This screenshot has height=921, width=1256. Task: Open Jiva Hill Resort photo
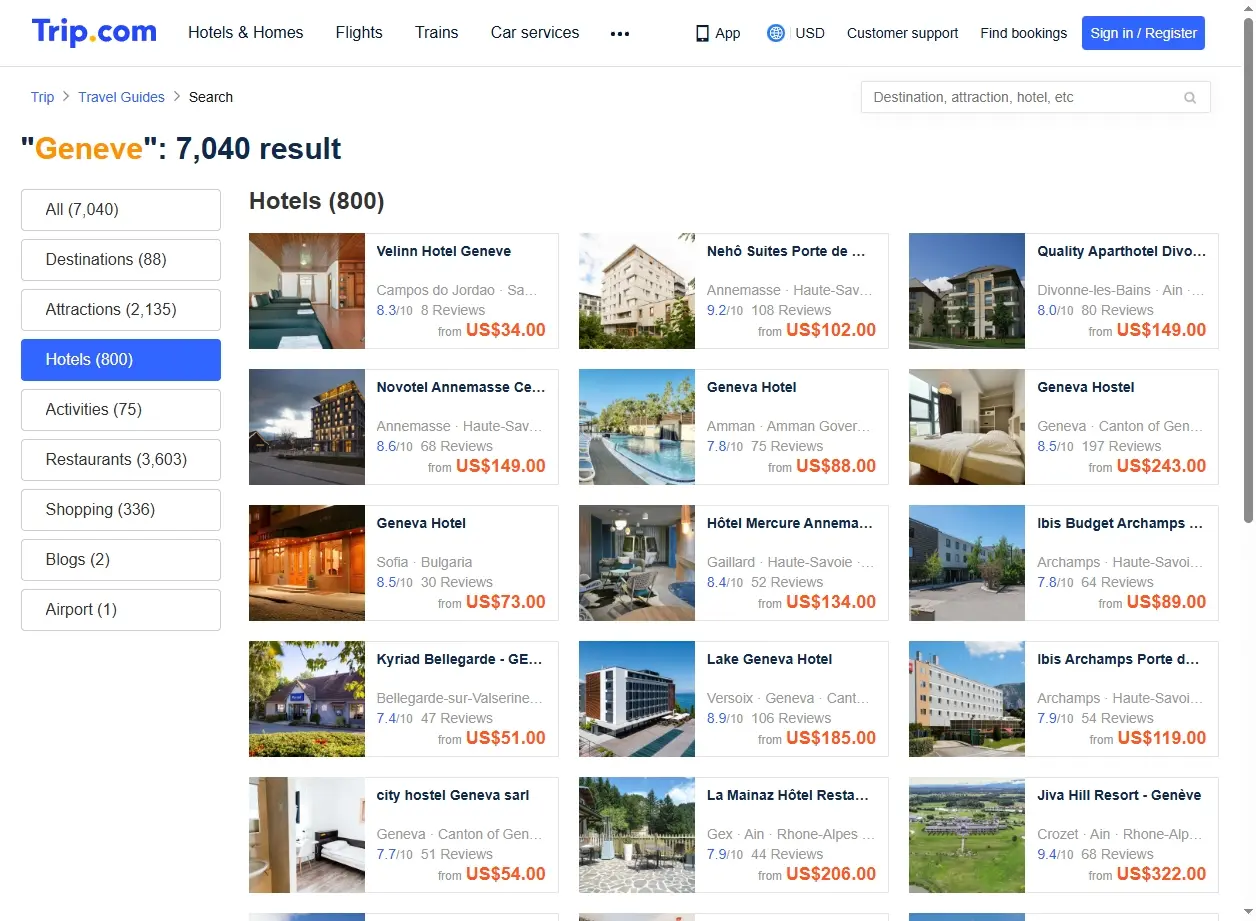pos(967,835)
